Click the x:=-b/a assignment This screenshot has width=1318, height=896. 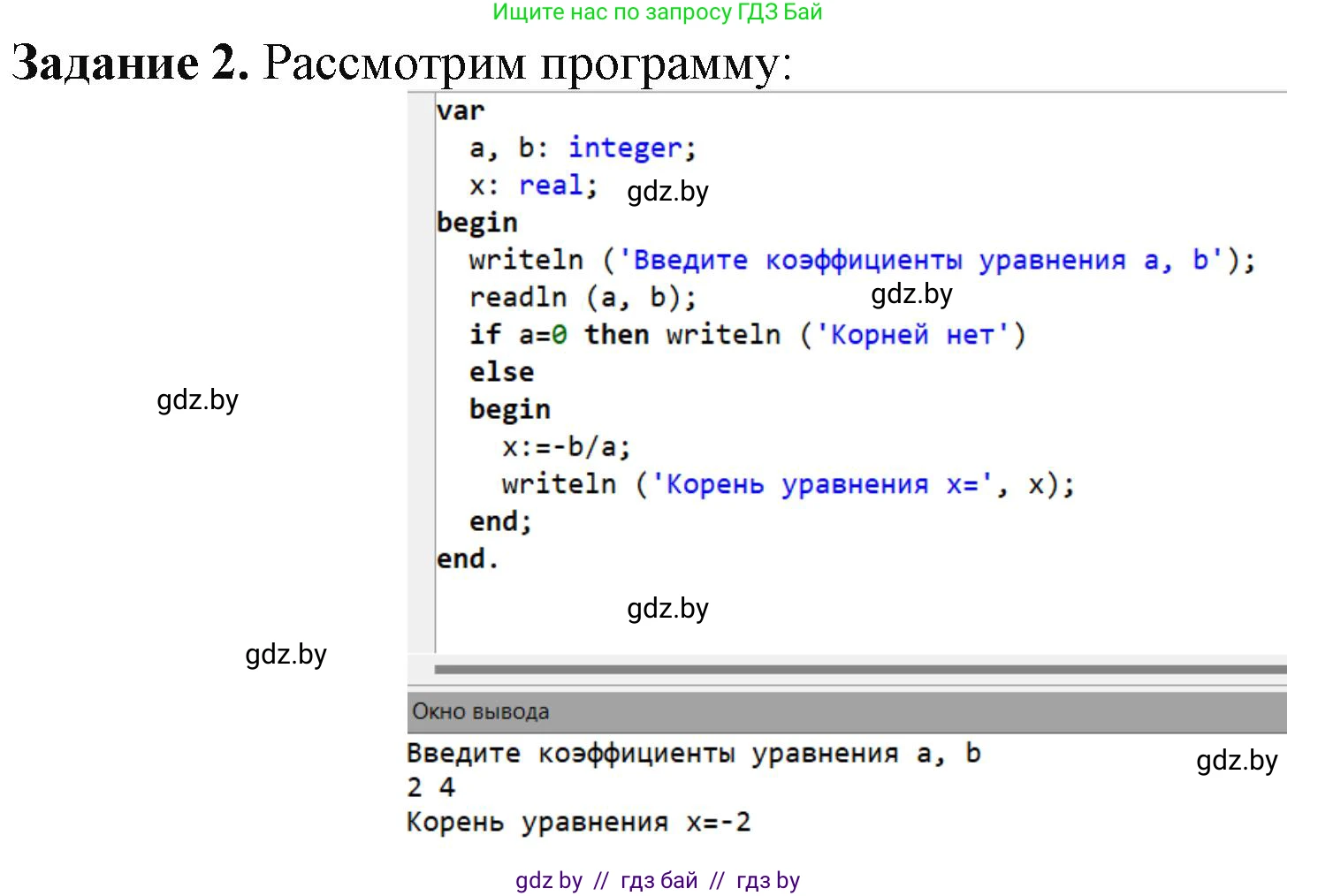click(565, 445)
